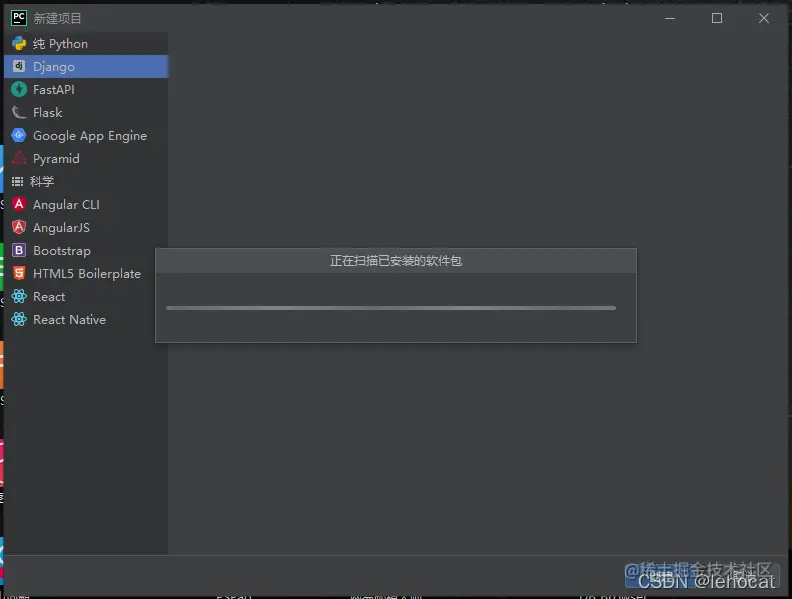
Task: Maximize the 新建项目 window
Action: click(717, 18)
